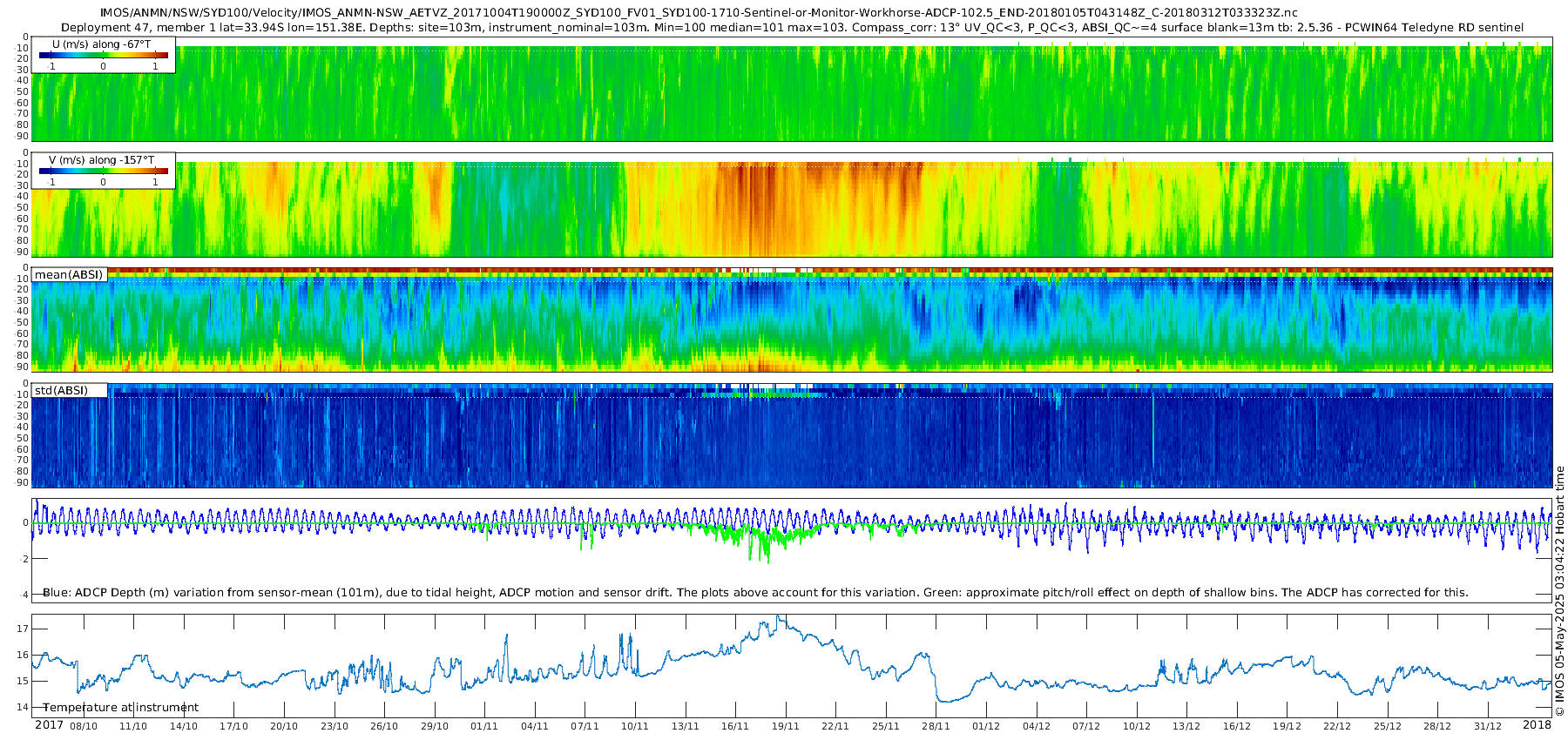Click the U velocity colorbar legend
The width and height of the screenshot is (1568, 740).
[103, 56]
